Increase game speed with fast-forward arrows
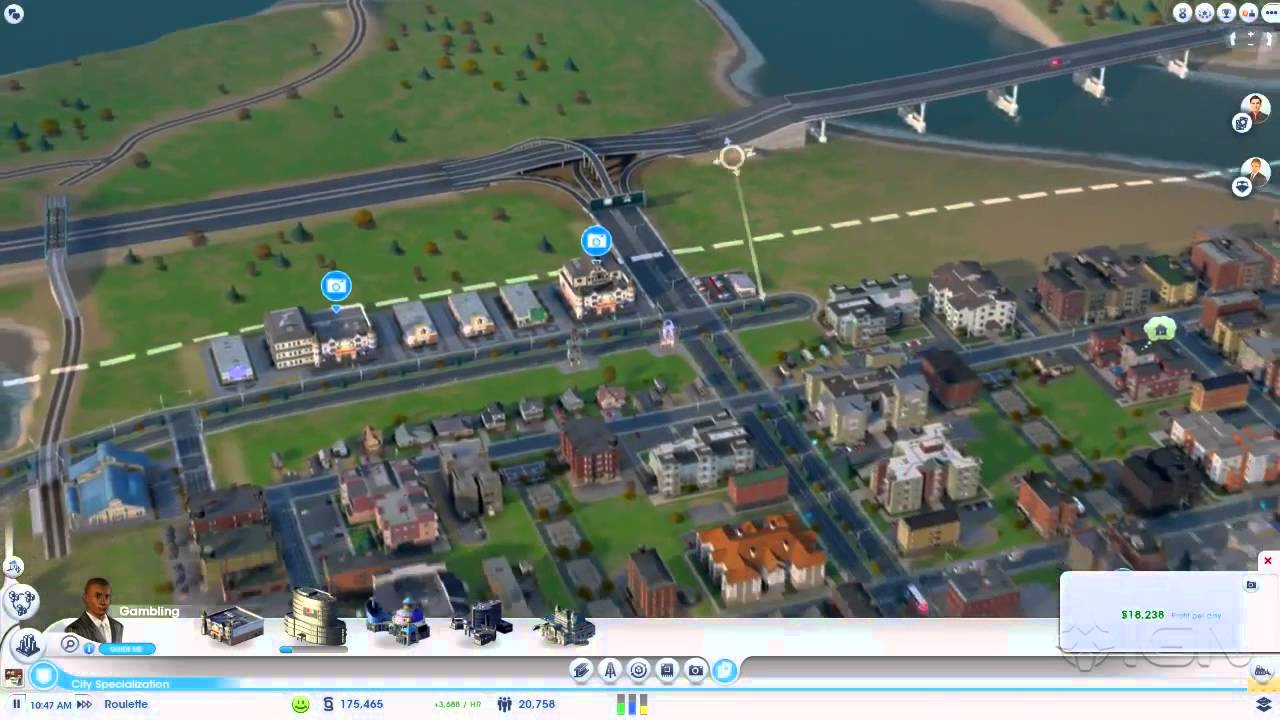 pyautogui.click(x=84, y=704)
